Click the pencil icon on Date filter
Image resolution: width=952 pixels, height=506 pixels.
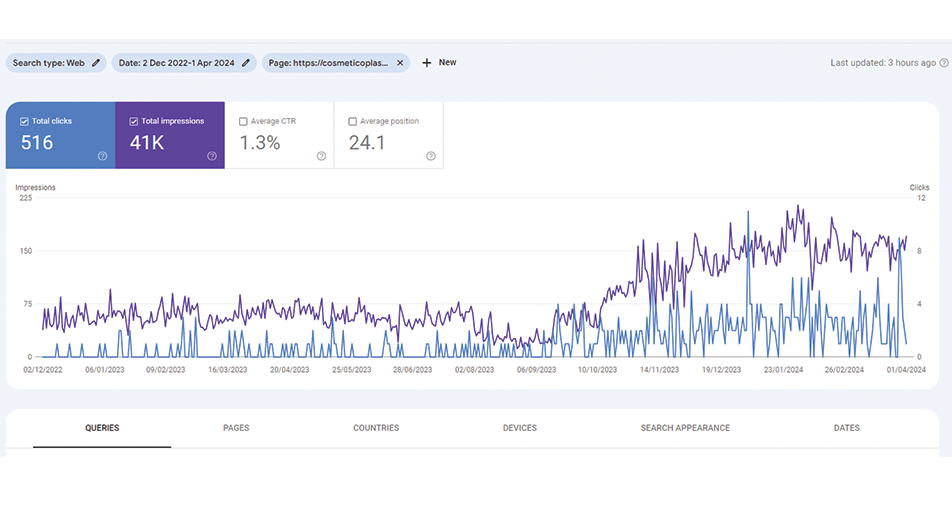[x=246, y=63]
